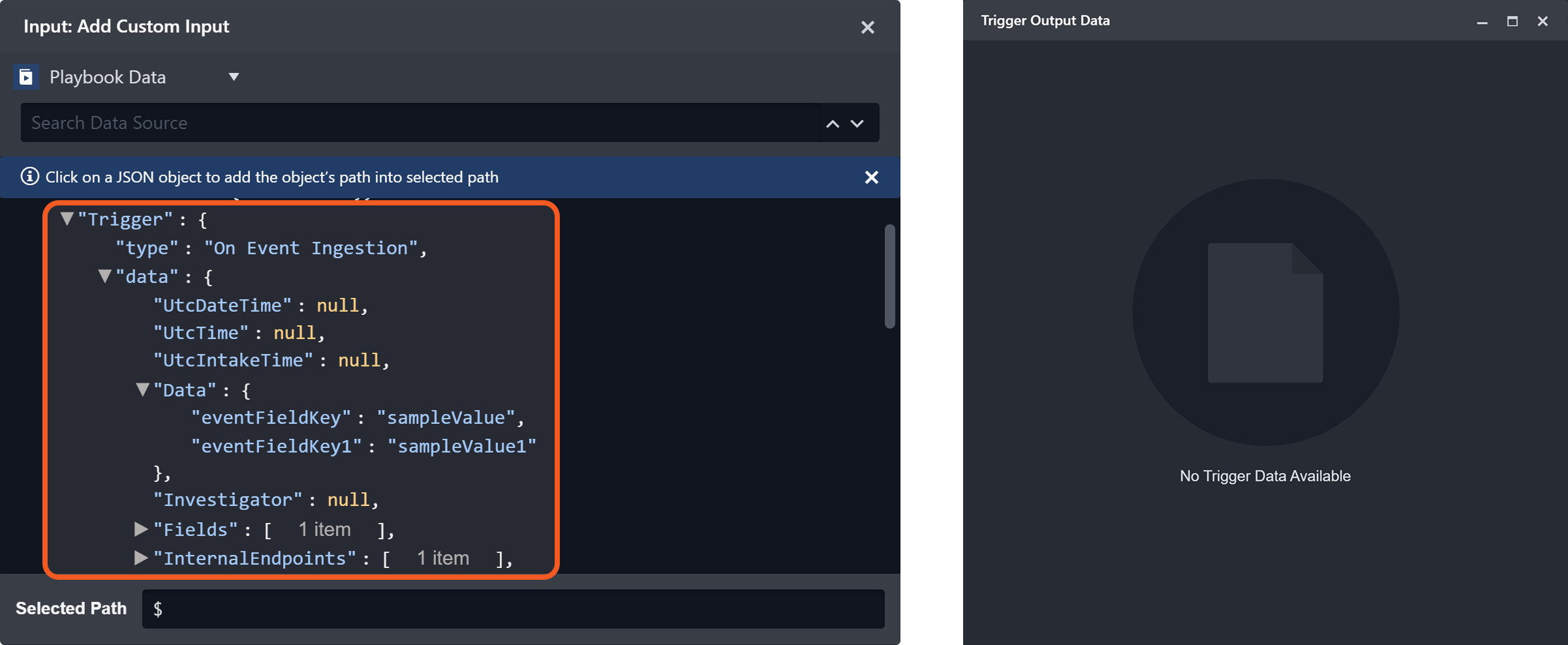Expand the "Fields" array node
Image resolution: width=1568 pixels, height=645 pixels.
point(140,529)
